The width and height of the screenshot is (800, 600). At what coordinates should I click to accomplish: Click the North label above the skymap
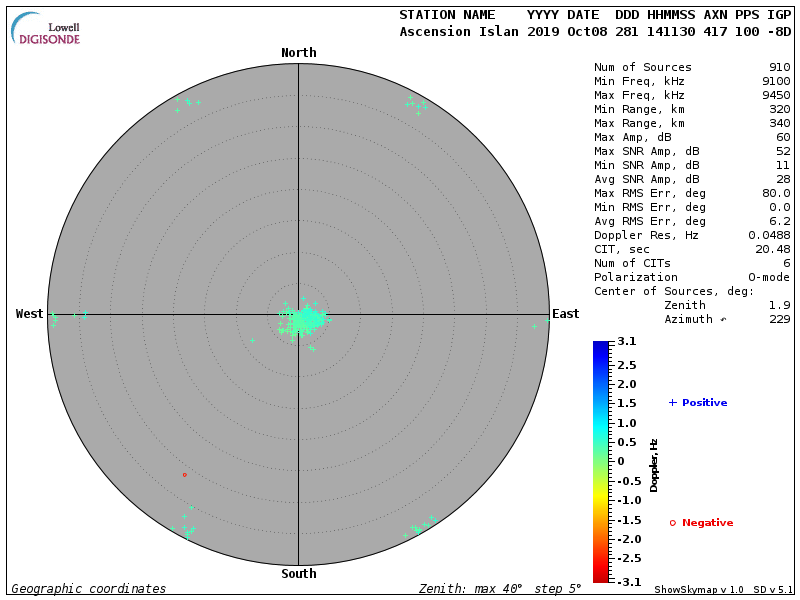pyautogui.click(x=298, y=53)
